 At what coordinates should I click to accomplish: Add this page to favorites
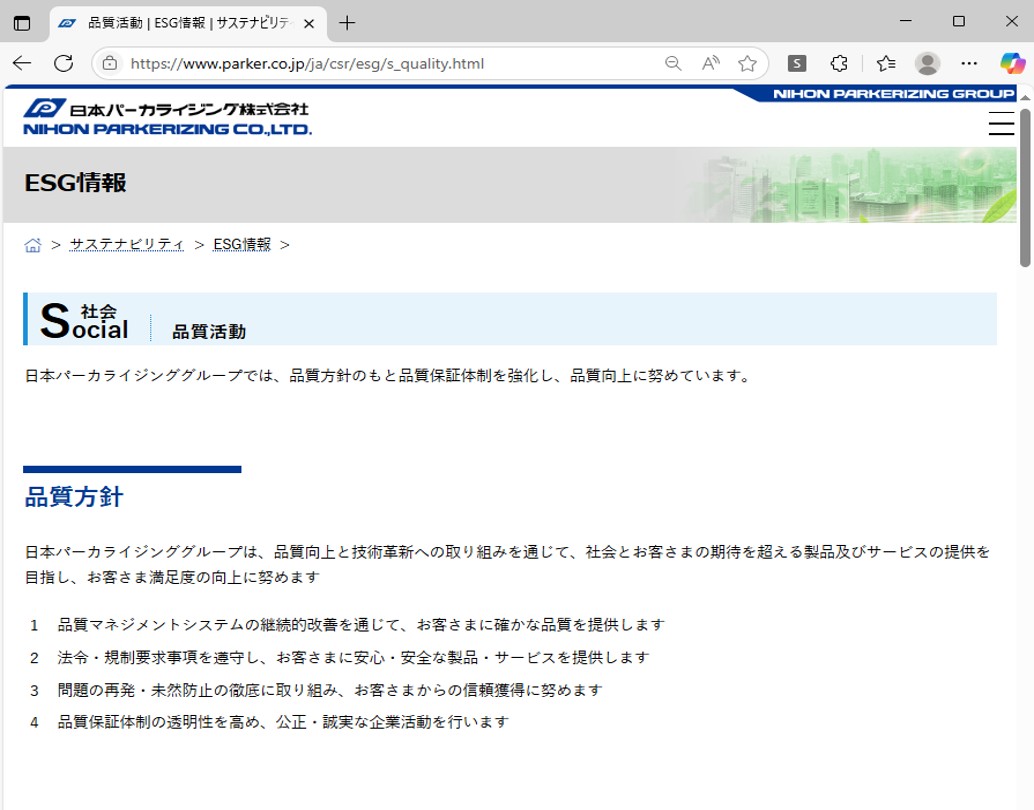747,63
